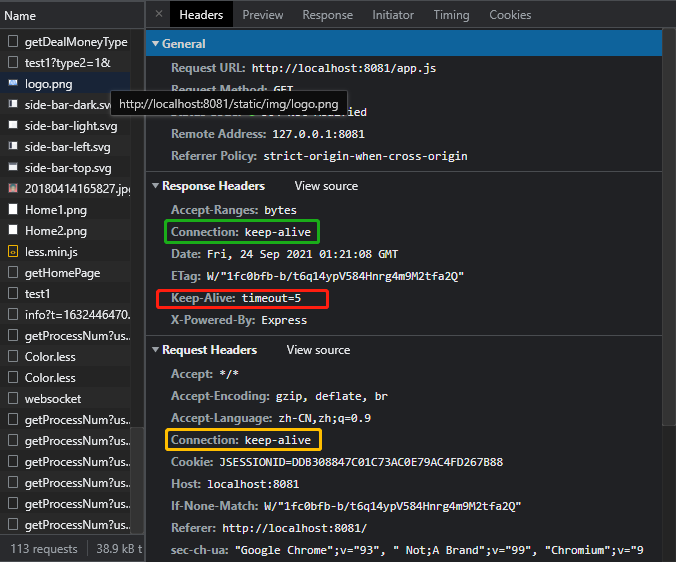Select the side-bar-top.svg request
Screen dimensions: 676x562
pos(65,168)
